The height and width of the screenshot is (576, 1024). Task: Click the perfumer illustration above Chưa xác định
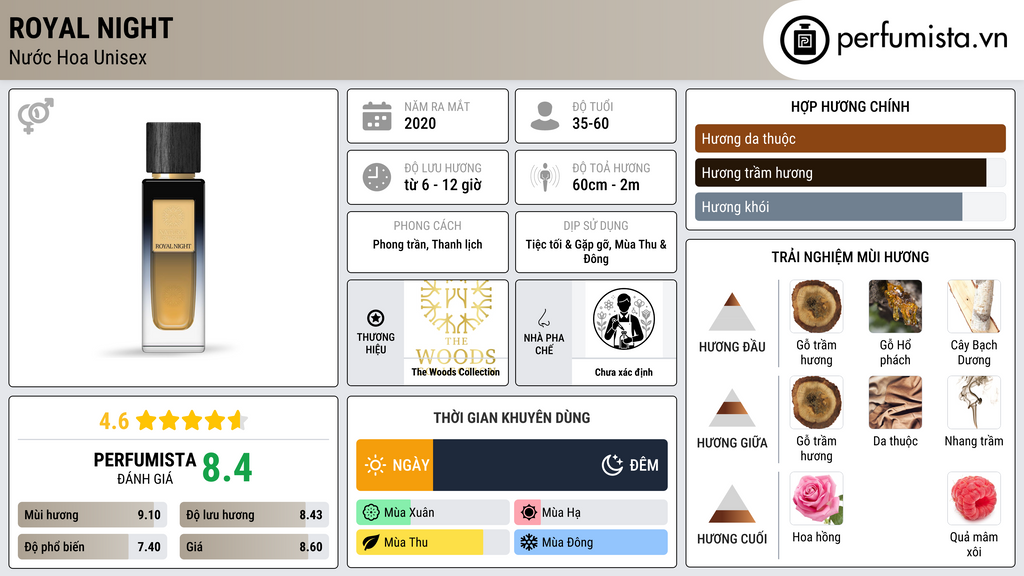[x=624, y=319]
